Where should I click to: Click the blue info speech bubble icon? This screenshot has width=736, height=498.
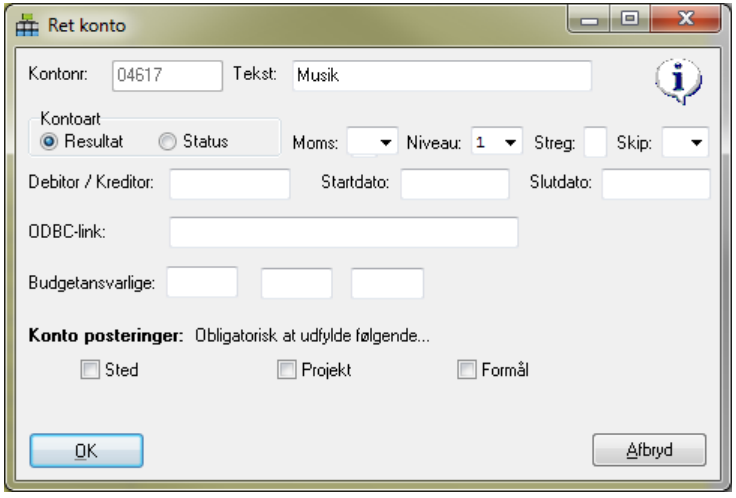pos(678,81)
